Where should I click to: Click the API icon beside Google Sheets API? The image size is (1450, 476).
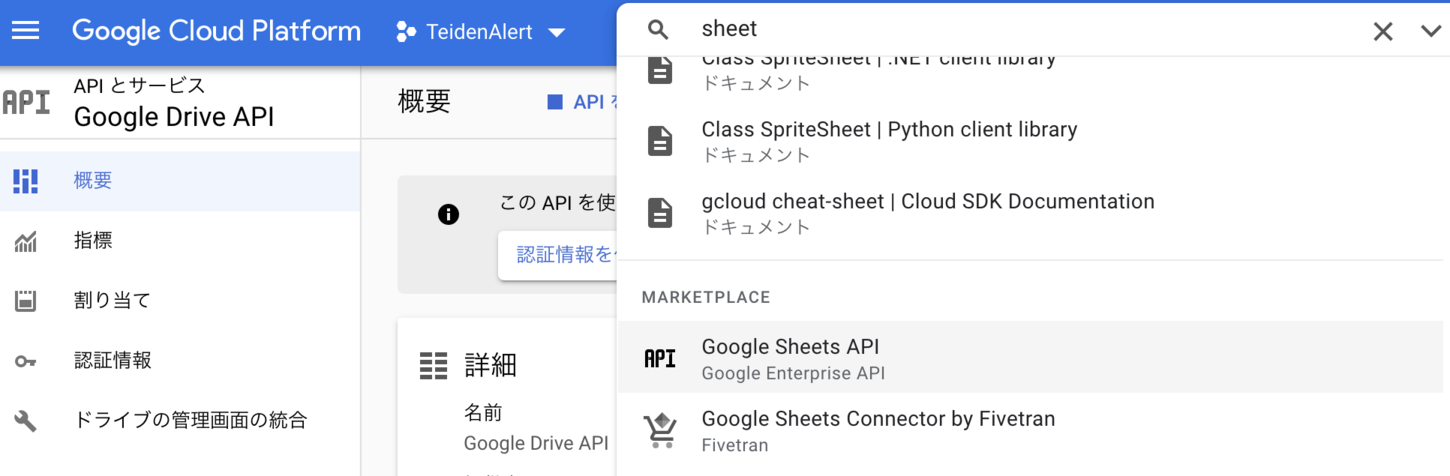click(660, 358)
